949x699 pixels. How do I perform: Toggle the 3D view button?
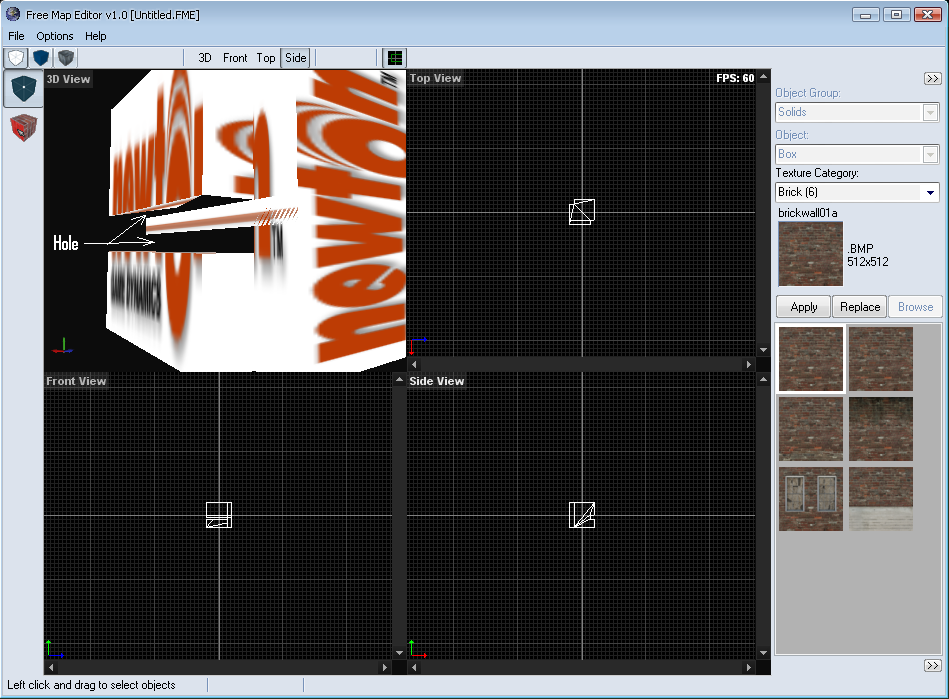(x=205, y=58)
